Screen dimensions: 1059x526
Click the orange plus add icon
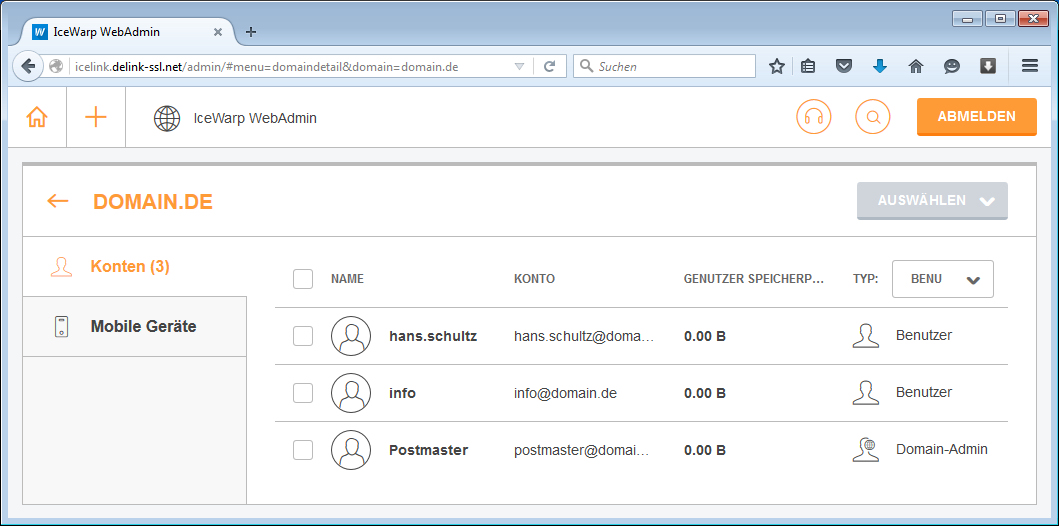click(96, 117)
